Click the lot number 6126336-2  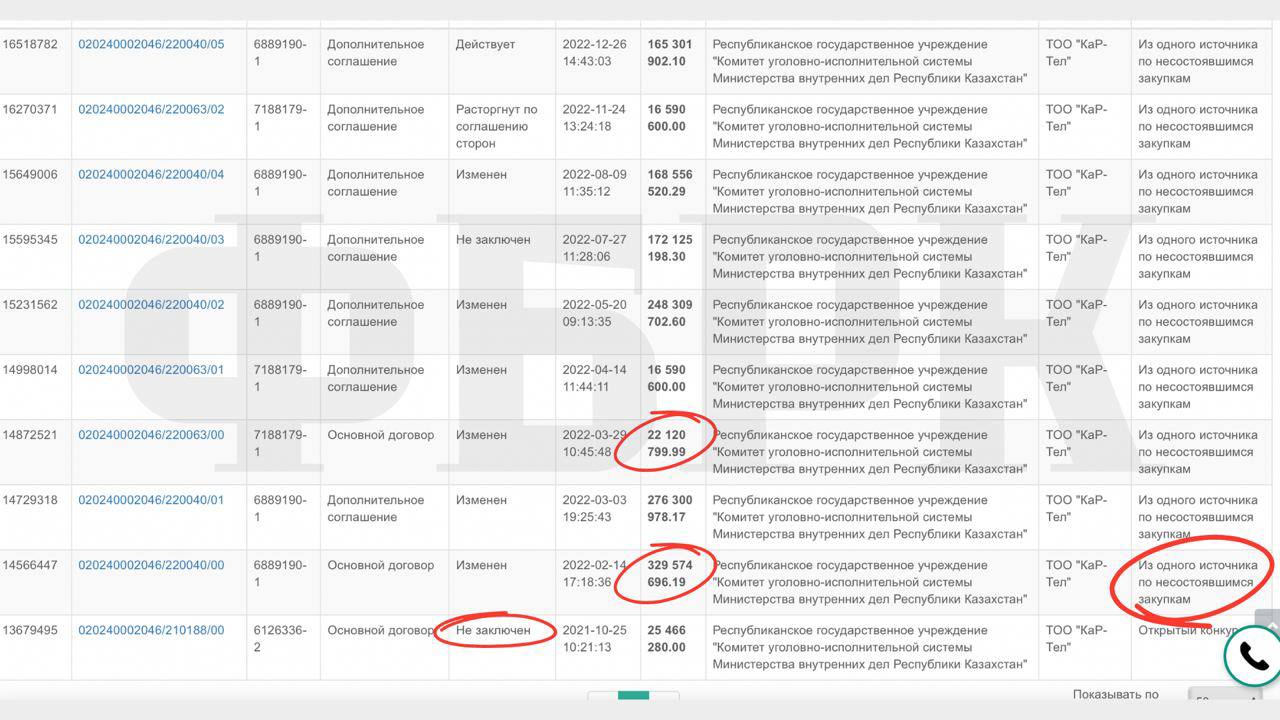(x=281, y=639)
